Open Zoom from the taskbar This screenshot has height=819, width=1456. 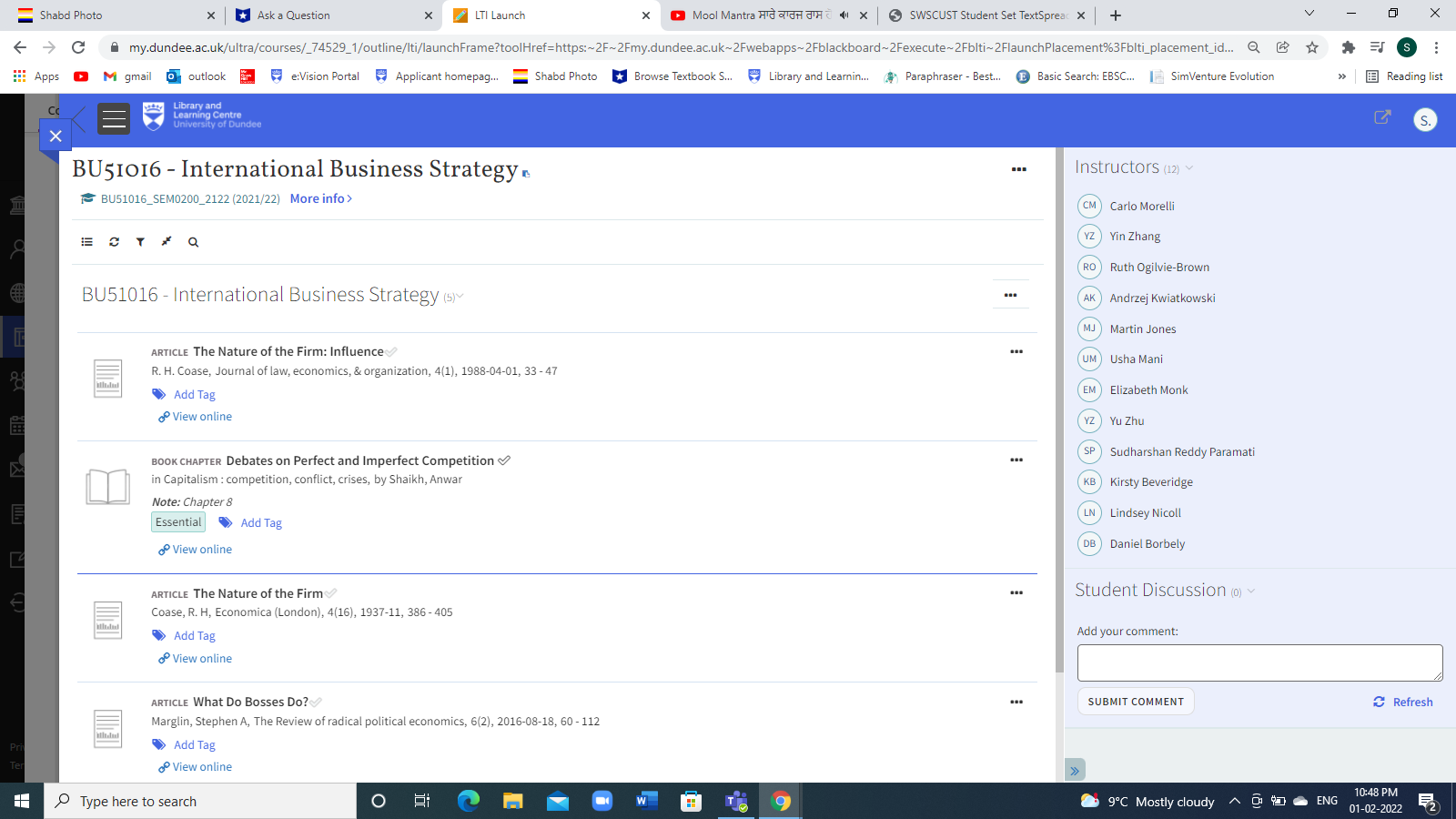pyautogui.click(x=602, y=801)
